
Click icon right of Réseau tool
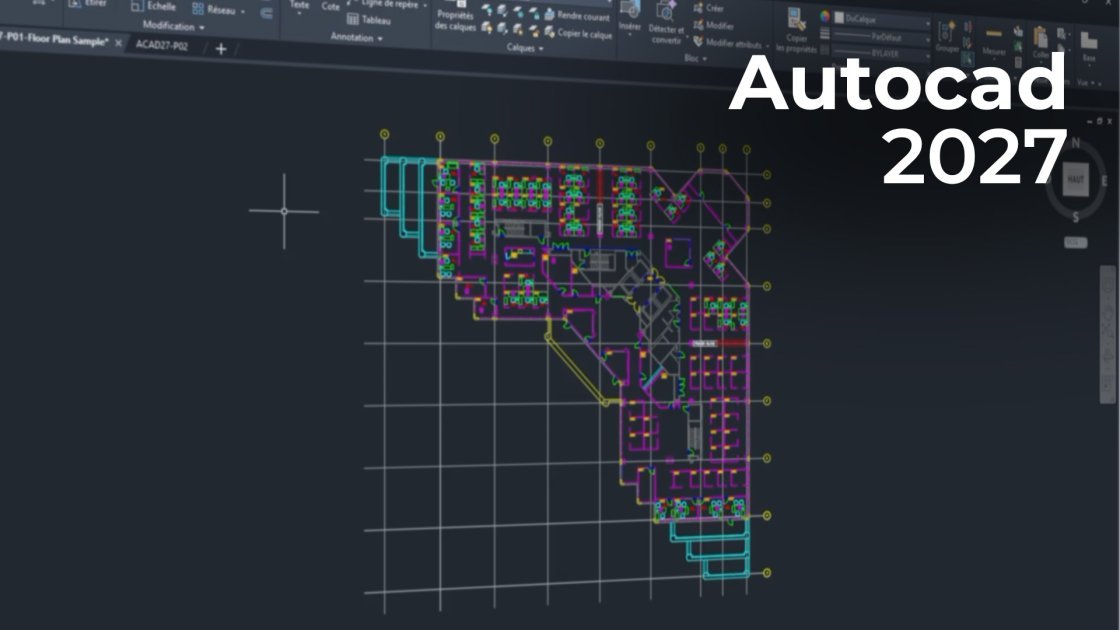(x=266, y=14)
